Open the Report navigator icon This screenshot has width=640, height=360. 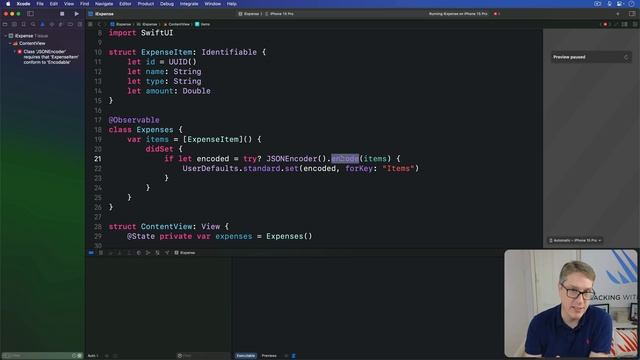tap(80, 24)
